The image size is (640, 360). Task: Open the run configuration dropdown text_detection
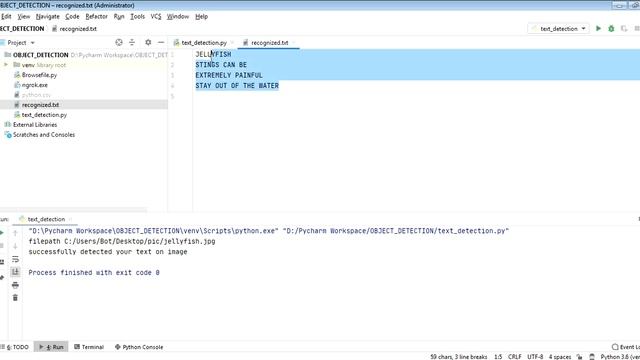[559, 29]
